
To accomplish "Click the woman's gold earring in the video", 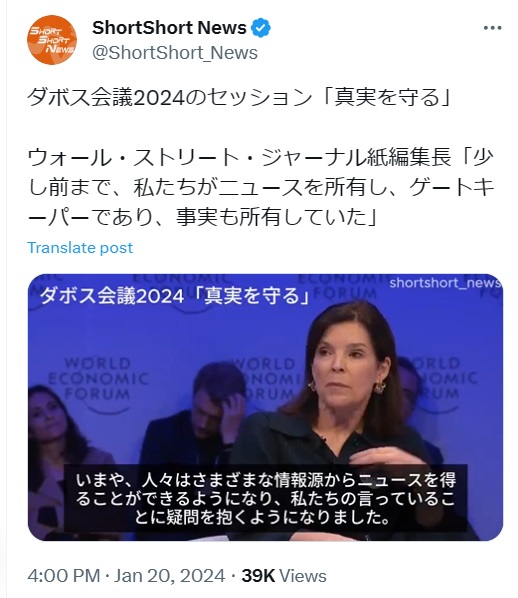I will click(380, 387).
